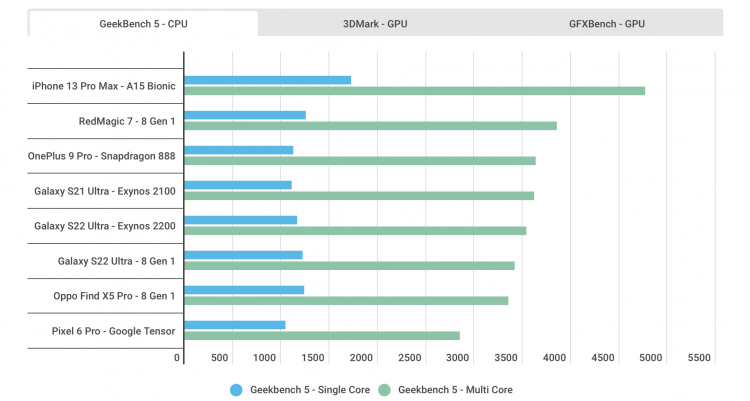
Task: Click the iPhone 13 Pro Max multi core bar
Action: pos(415,91)
